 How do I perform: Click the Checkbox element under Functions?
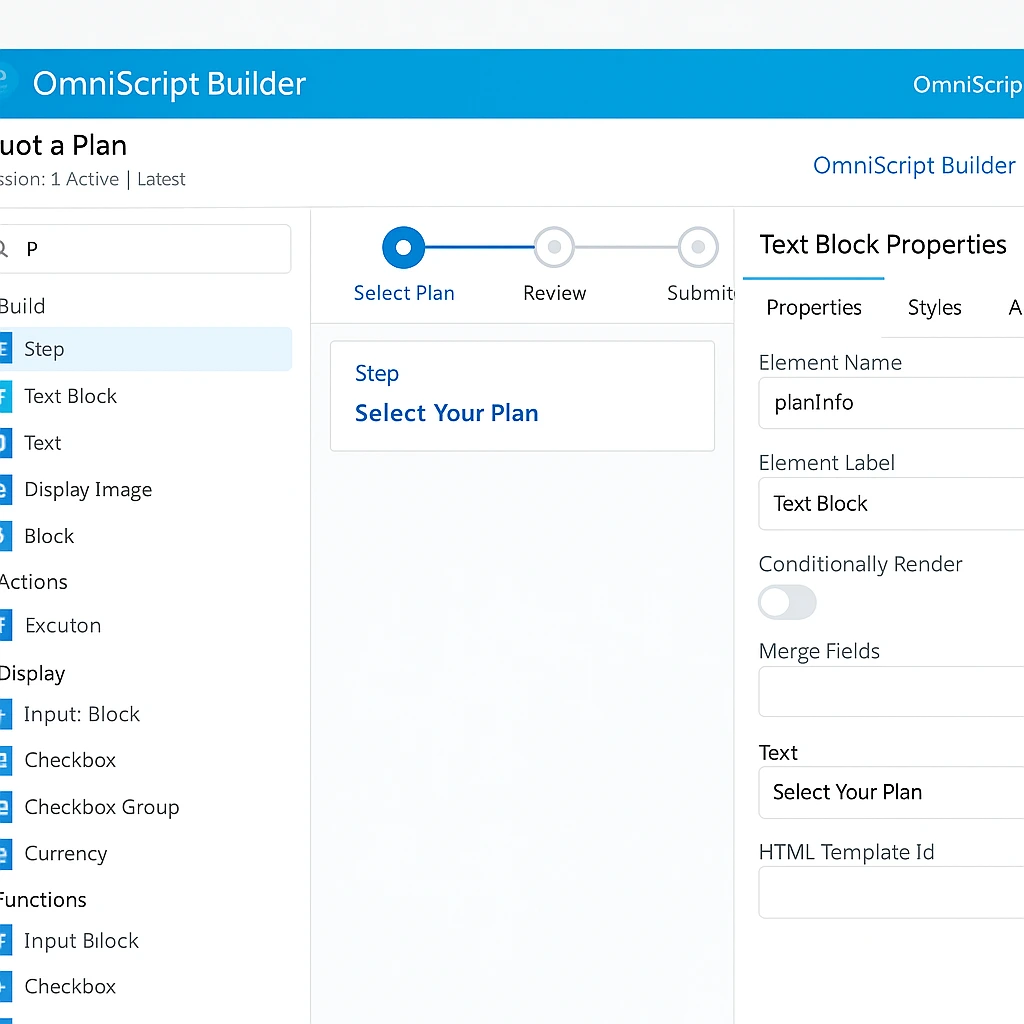tap(6, 986)
